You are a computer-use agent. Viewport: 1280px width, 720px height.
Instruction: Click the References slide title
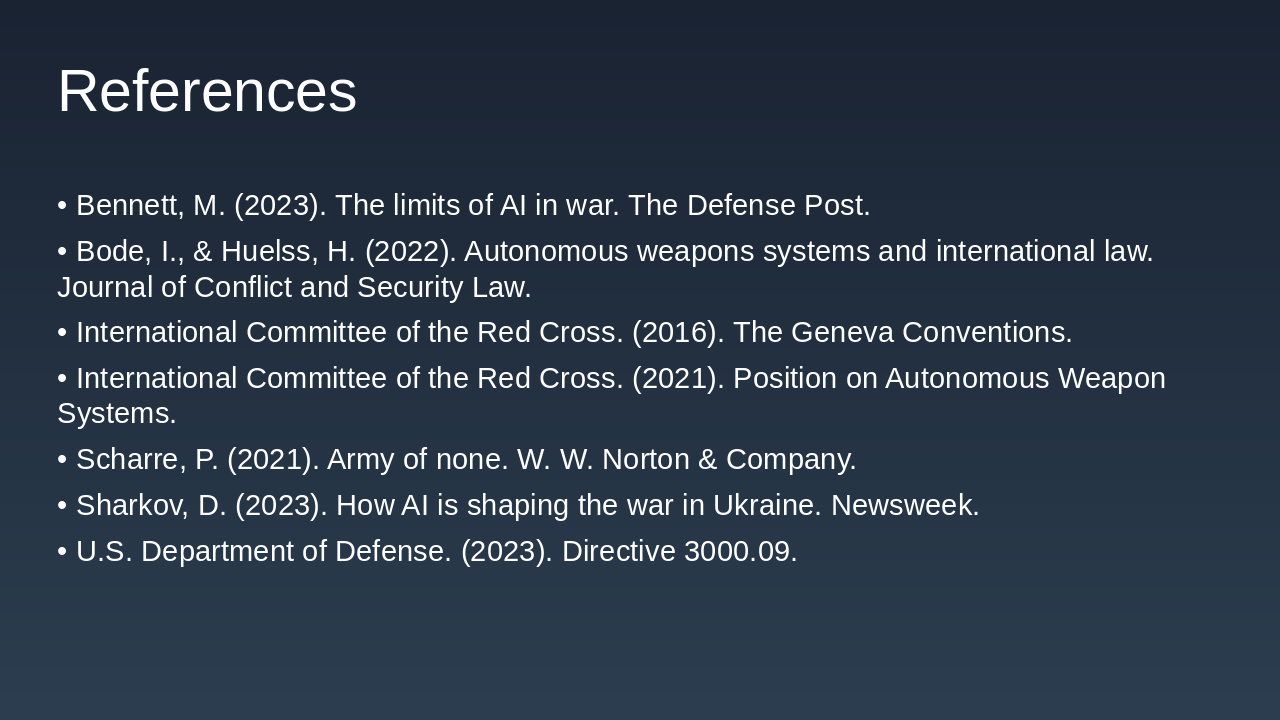point(207,91)
